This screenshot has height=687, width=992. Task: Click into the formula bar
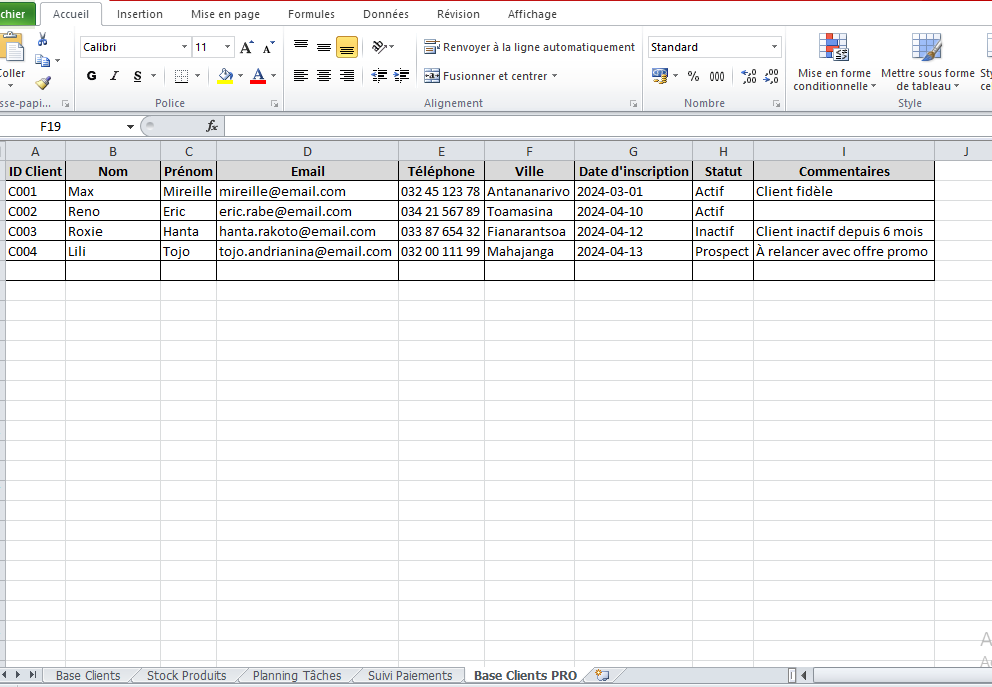click(608, 127)
